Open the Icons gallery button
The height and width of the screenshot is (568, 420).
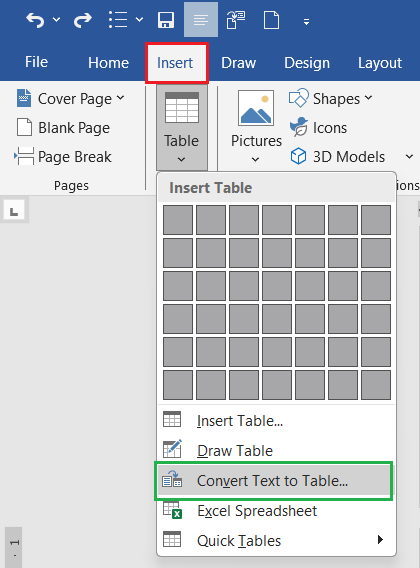pyautogui.click(x=318, y=128)
